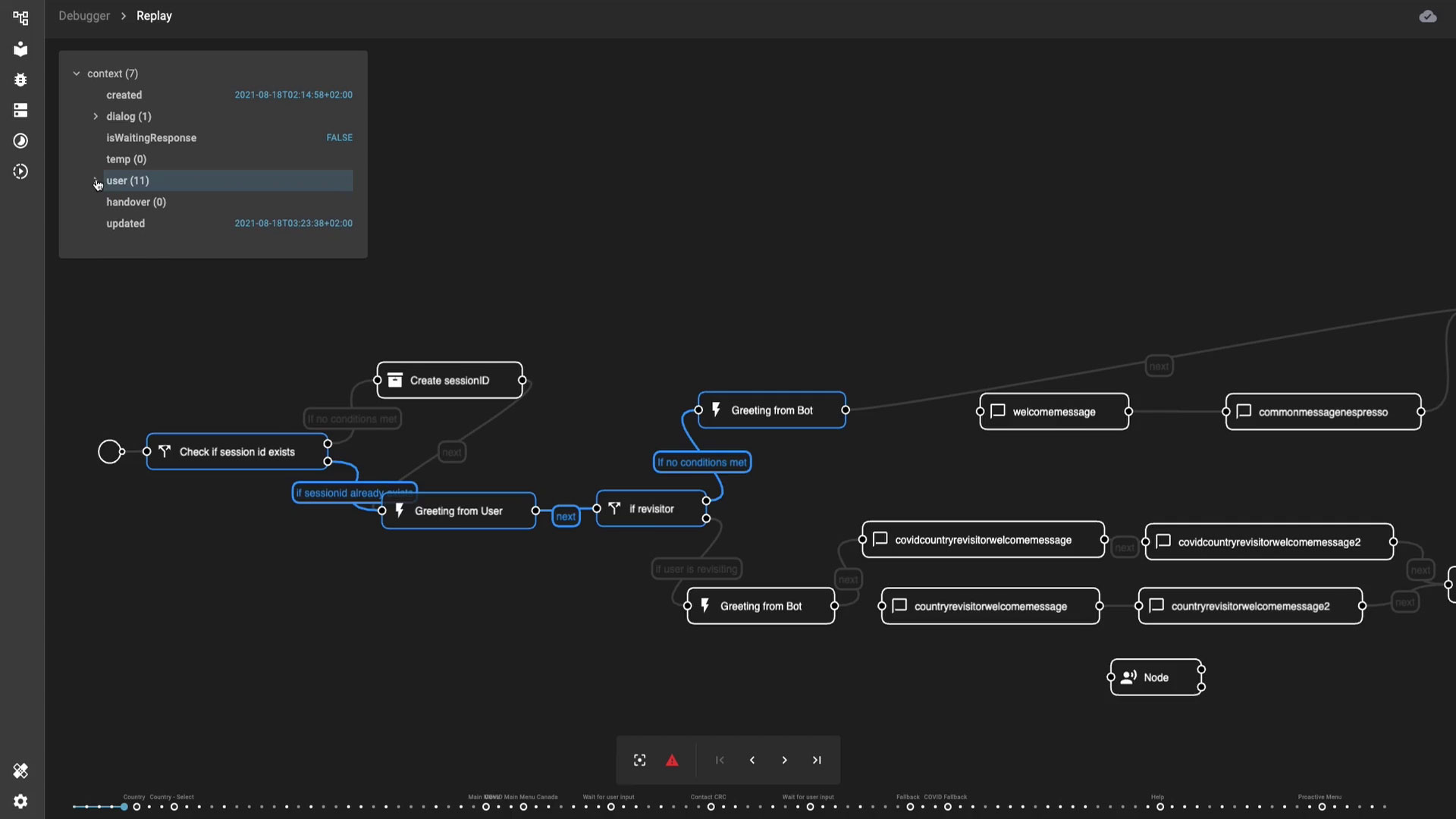Viewport: 1456px width, 819px height.
Task: Click the focus center view icon
Action: coord(639,760)
